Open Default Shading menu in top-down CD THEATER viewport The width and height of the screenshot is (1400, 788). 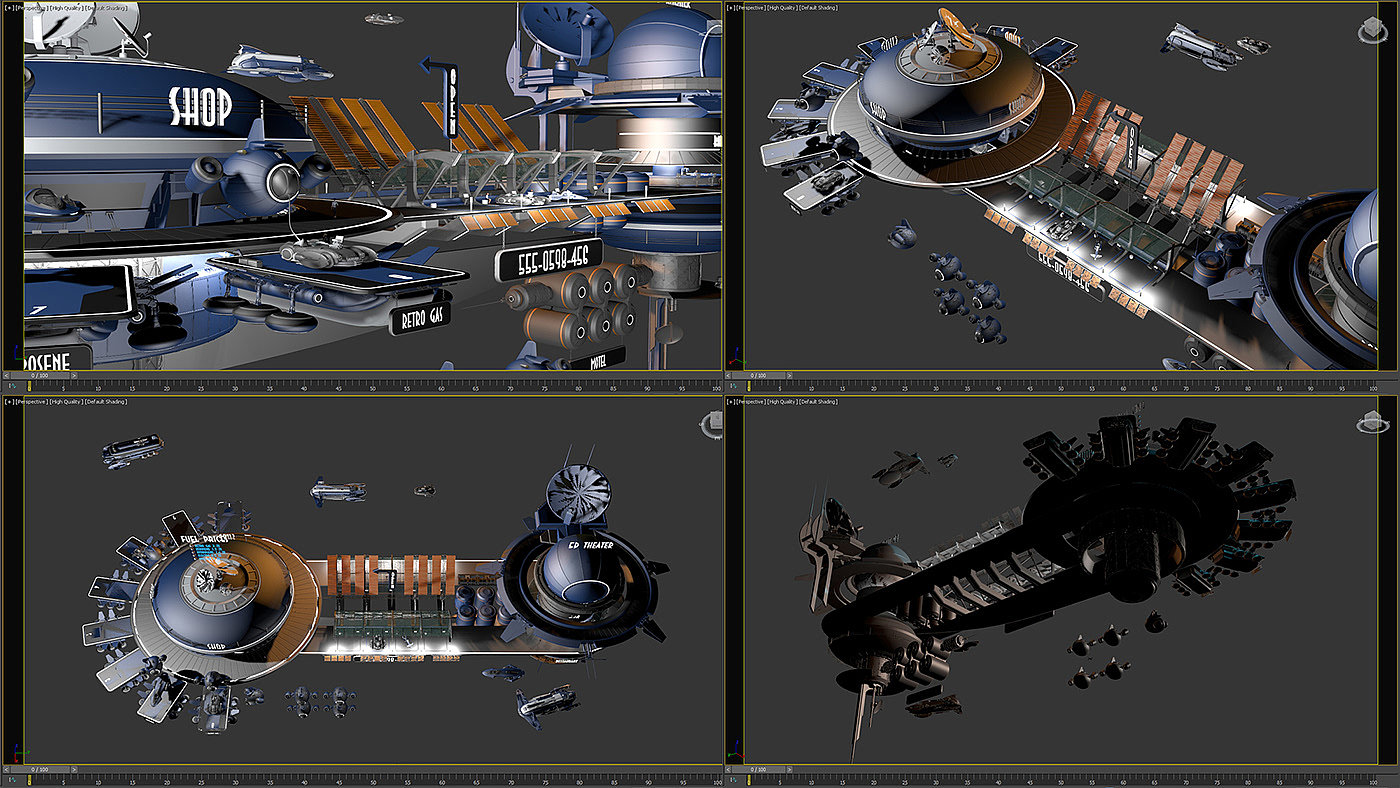point(106,402)
